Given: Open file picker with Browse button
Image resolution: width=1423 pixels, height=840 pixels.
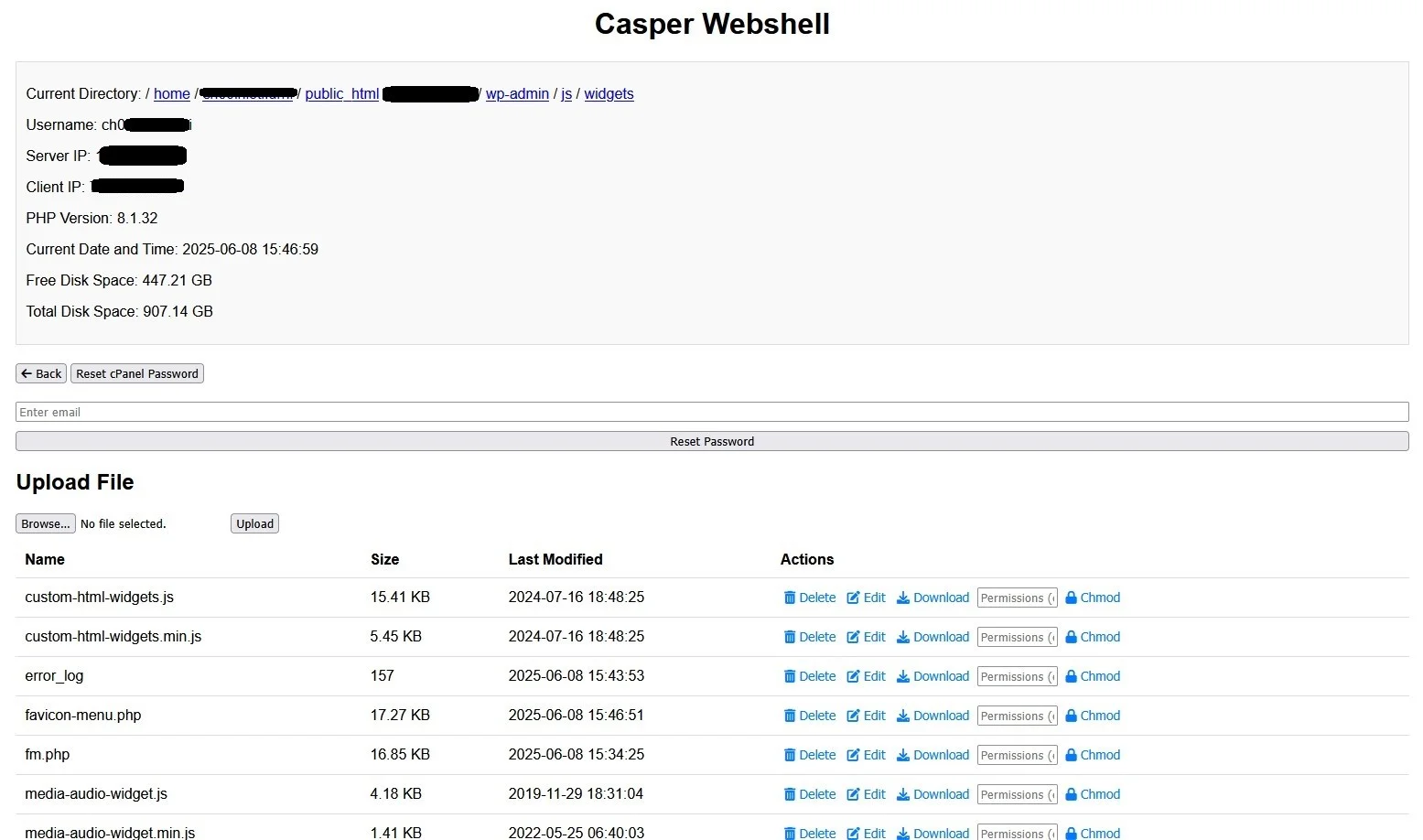Looking at the screenshot, I should point(45,522).
